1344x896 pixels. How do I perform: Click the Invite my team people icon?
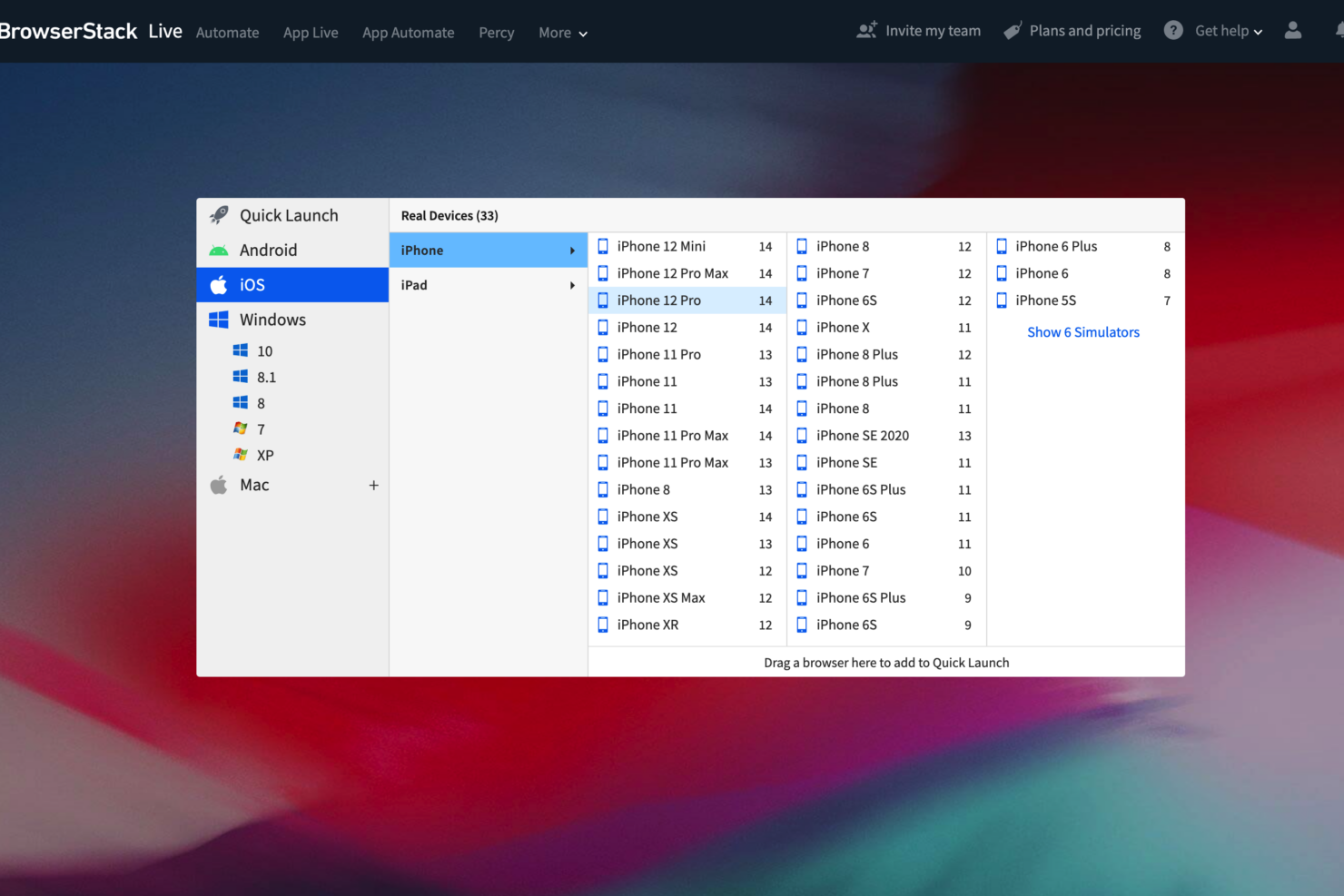click(867, 31)
